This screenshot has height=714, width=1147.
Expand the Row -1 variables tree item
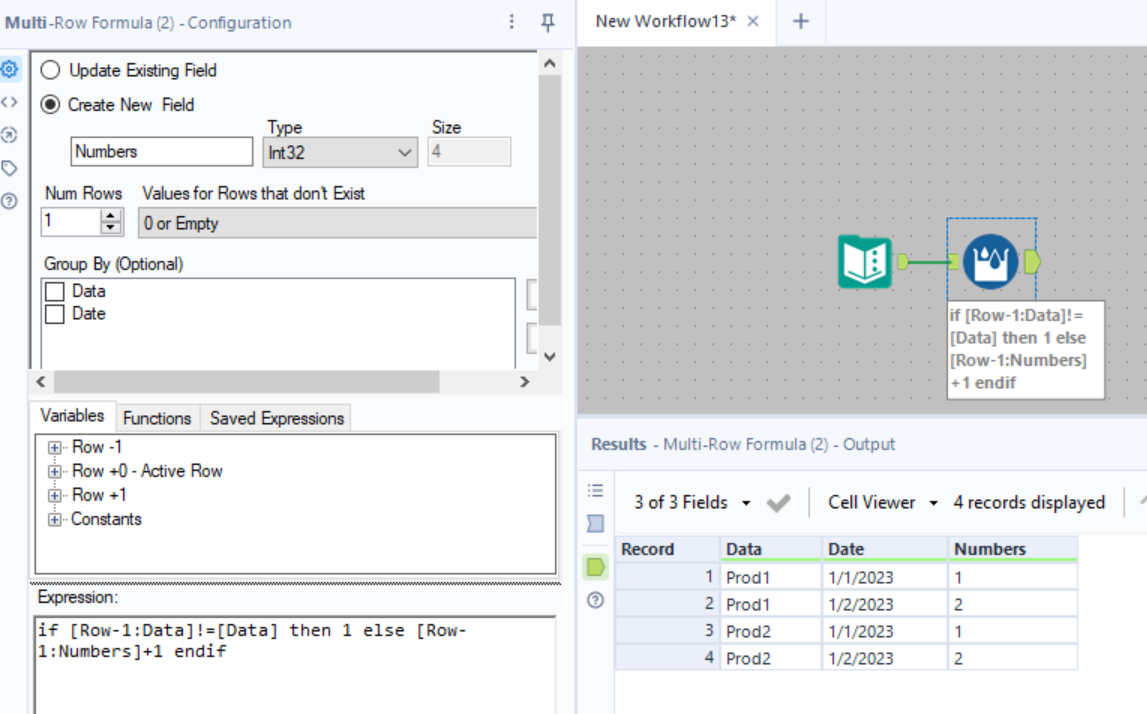pos(55,446)
